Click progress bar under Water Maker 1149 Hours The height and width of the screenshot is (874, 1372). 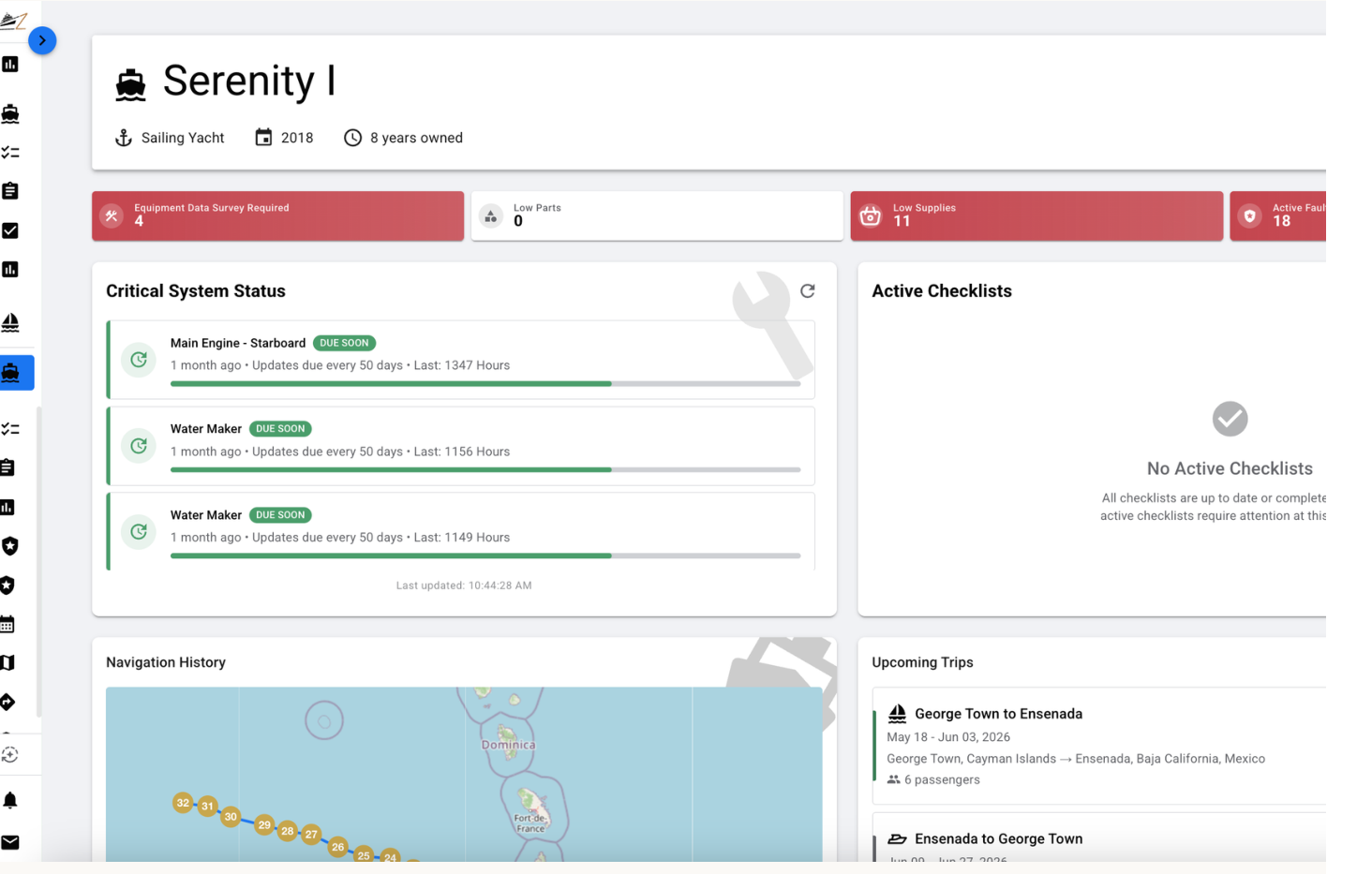pos(485,556)
